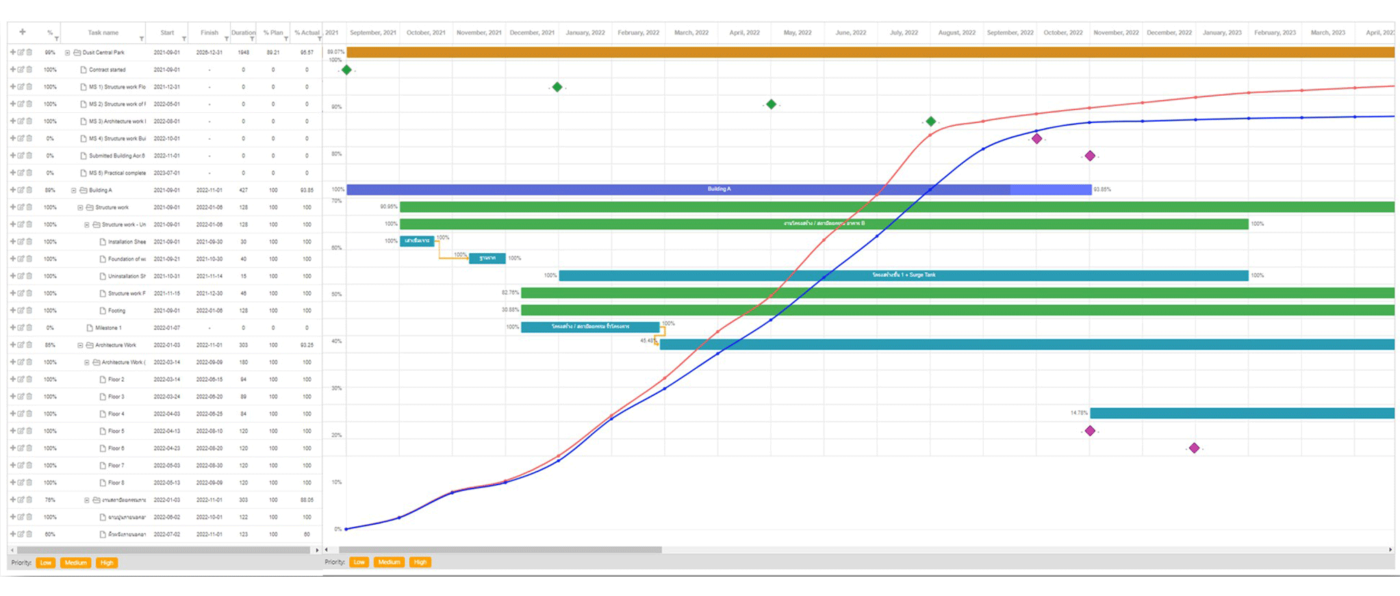
Task: Click Low priority button below the task grid
Action: tap(46, 563)
